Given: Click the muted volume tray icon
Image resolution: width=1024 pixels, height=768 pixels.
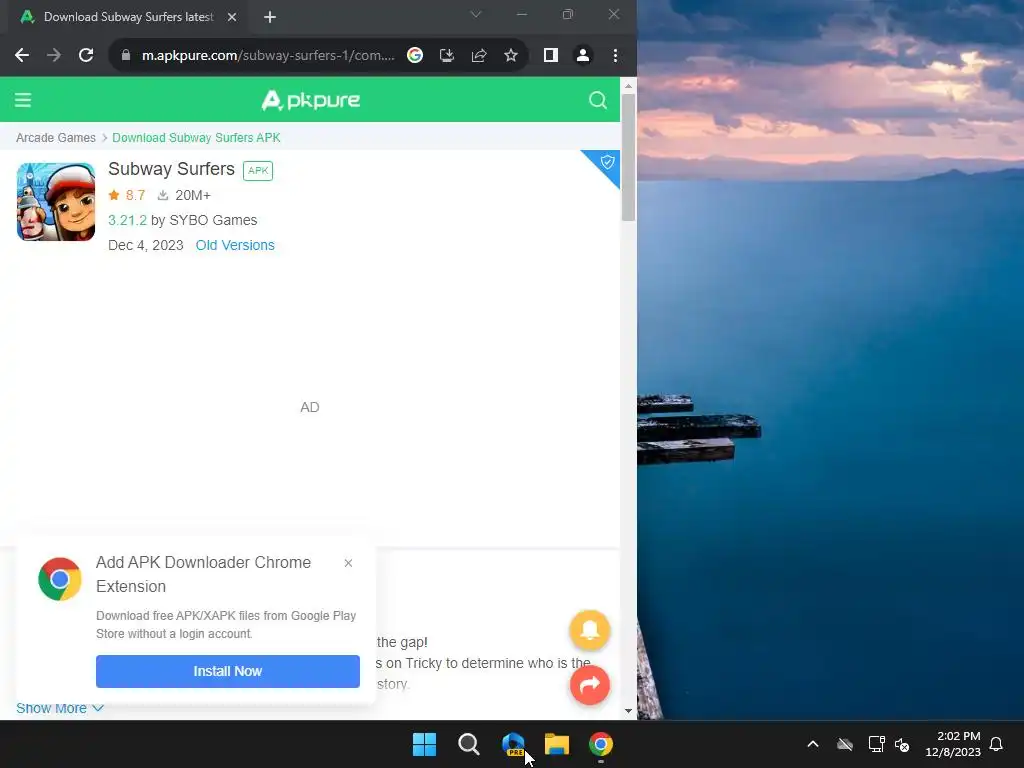Looking at the screenshot, I should pyautogui.click(x=902, y=744).
